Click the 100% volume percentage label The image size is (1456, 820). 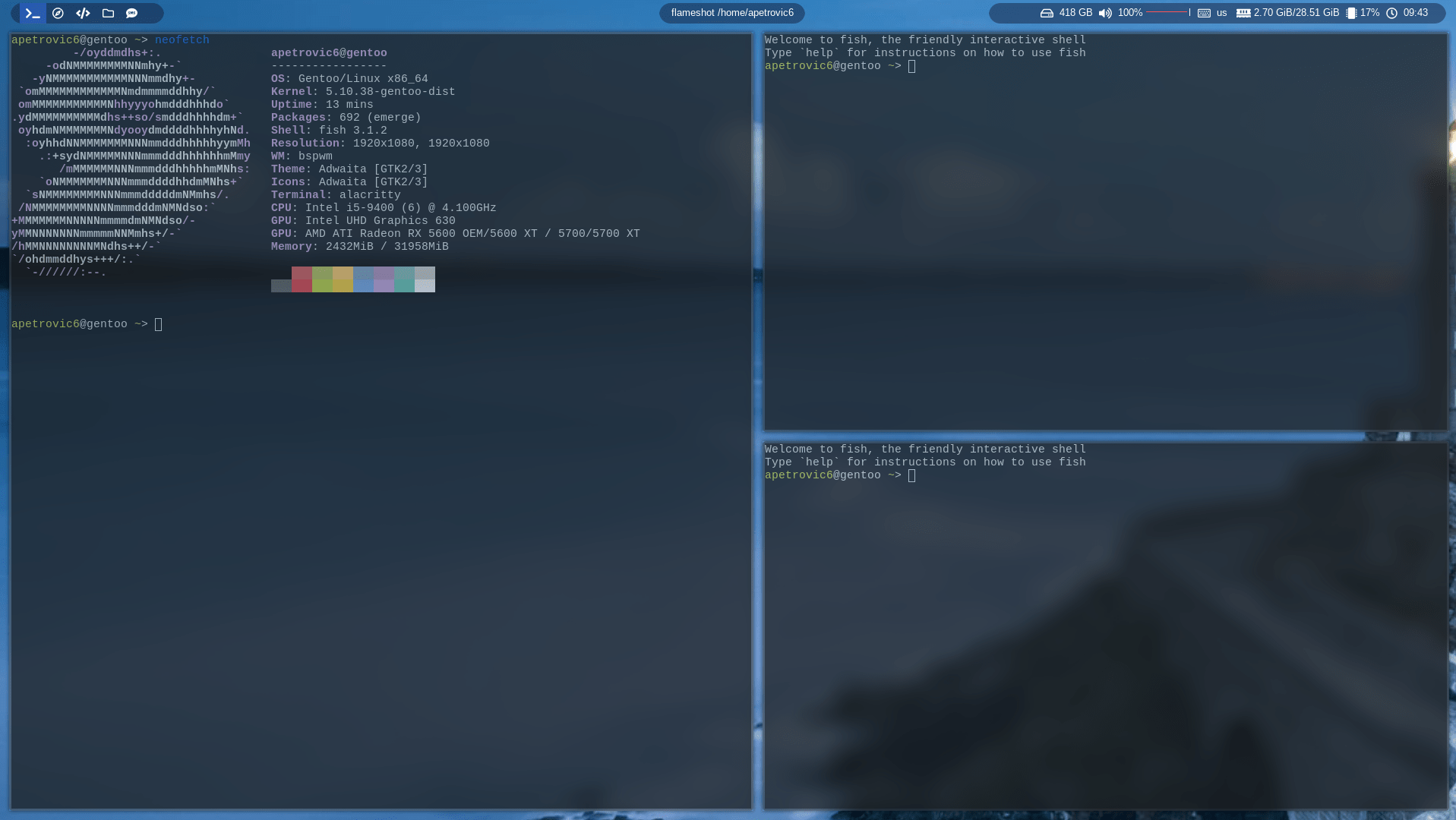pos(1130,13)
